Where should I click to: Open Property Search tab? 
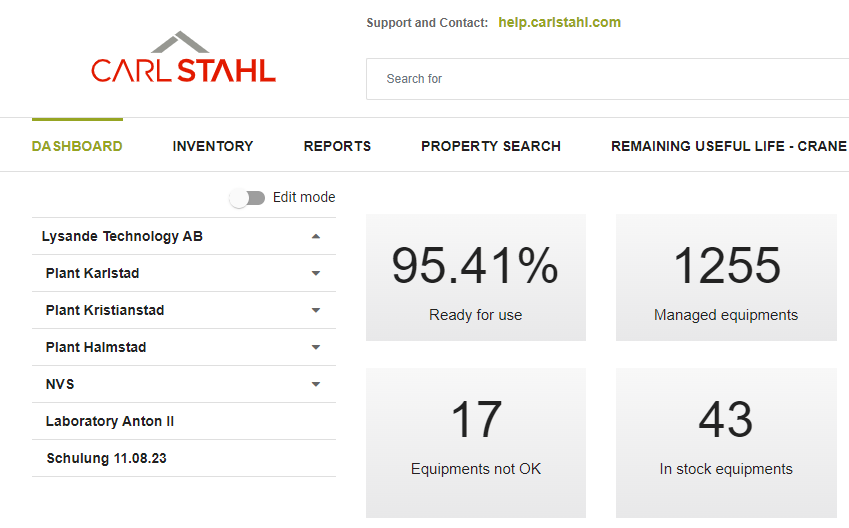click(x=490, y=146)
